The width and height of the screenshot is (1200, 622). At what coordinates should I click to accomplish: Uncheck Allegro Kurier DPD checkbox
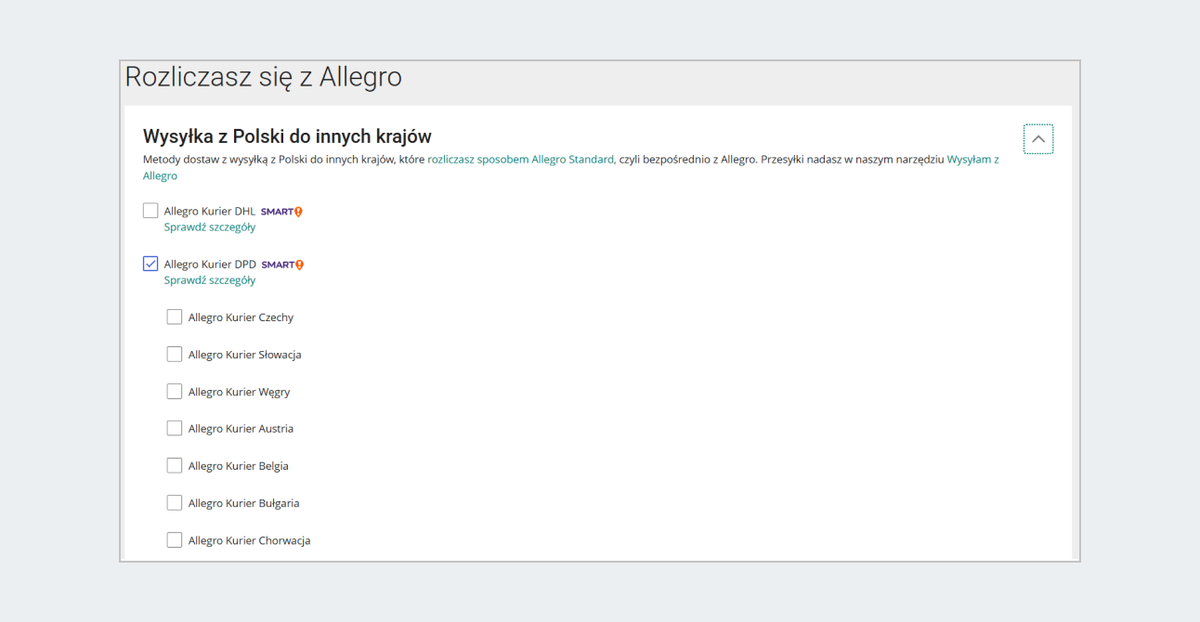click(151, 264)
